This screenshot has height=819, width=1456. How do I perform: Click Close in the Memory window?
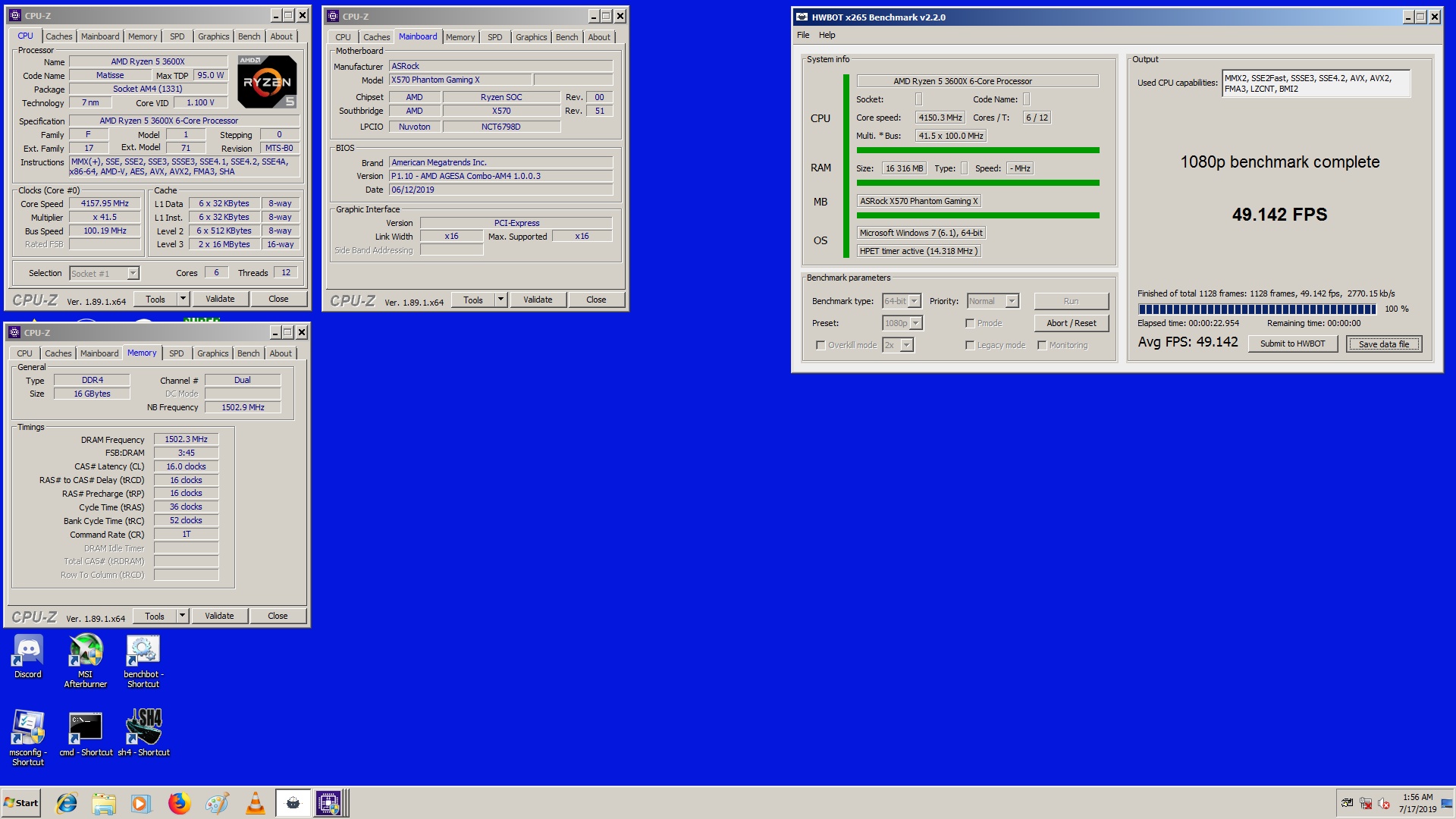point(278,616)
